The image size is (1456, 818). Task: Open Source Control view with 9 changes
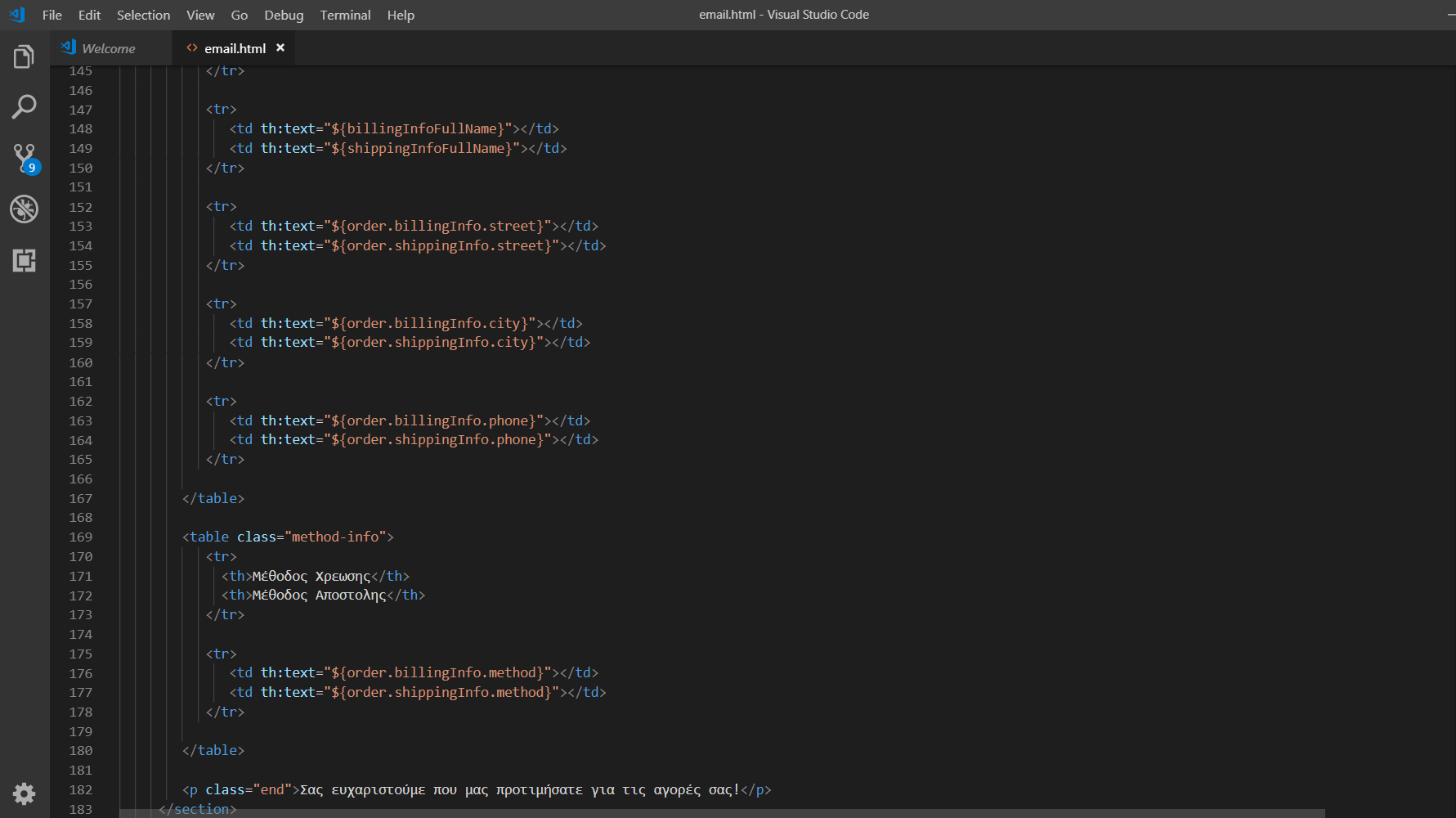[25, 159]
